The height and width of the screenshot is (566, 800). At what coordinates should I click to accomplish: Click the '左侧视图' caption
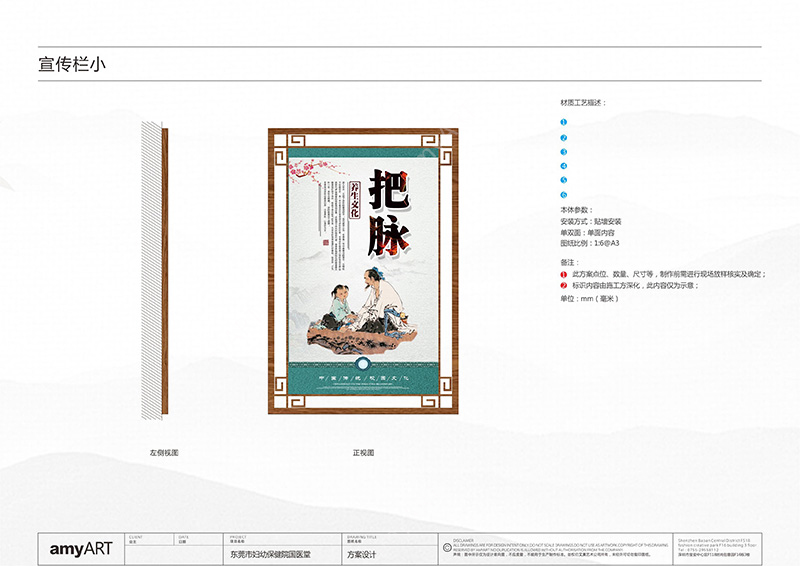click(164, 453)
